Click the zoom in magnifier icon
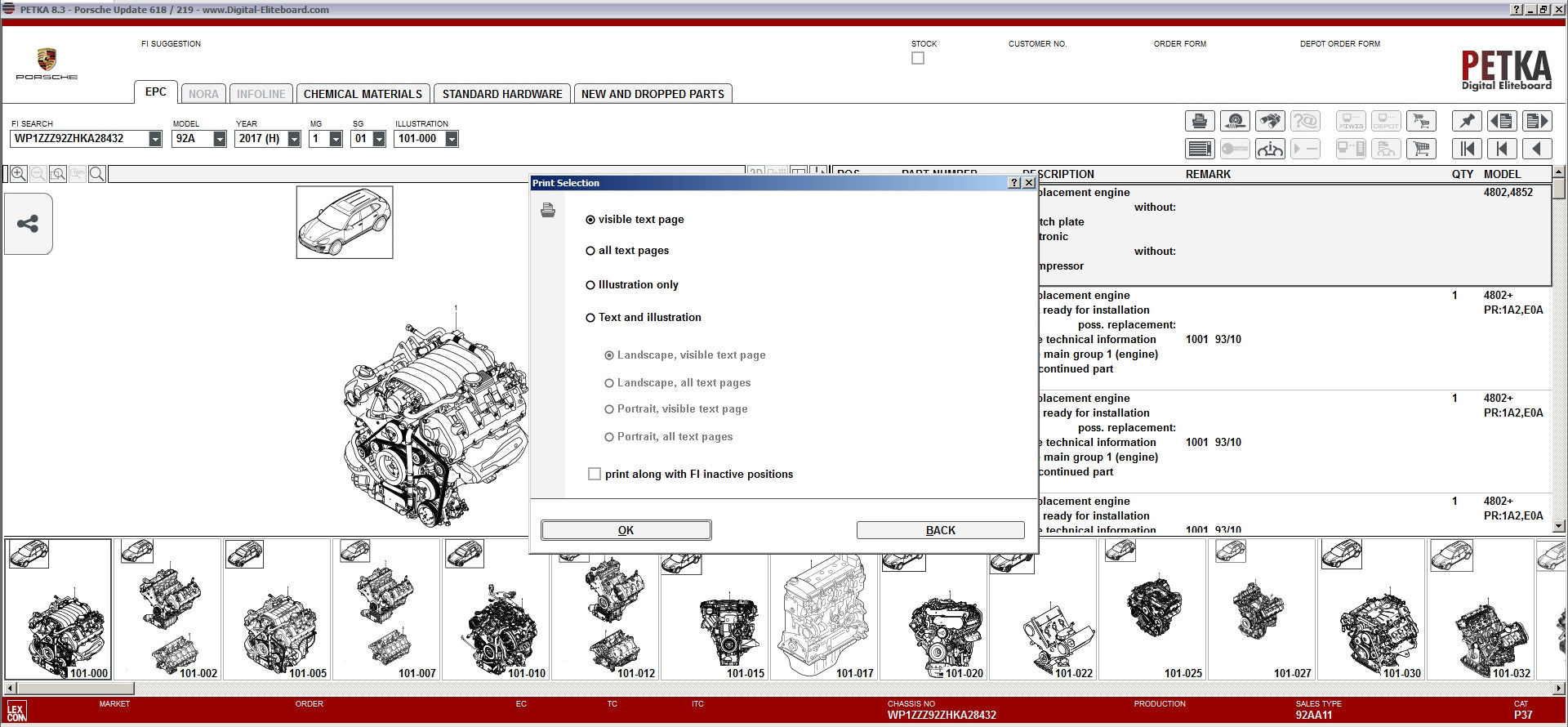Viewport: 1568px width, 727px height. pyautogui.click(x=18, y=174)
